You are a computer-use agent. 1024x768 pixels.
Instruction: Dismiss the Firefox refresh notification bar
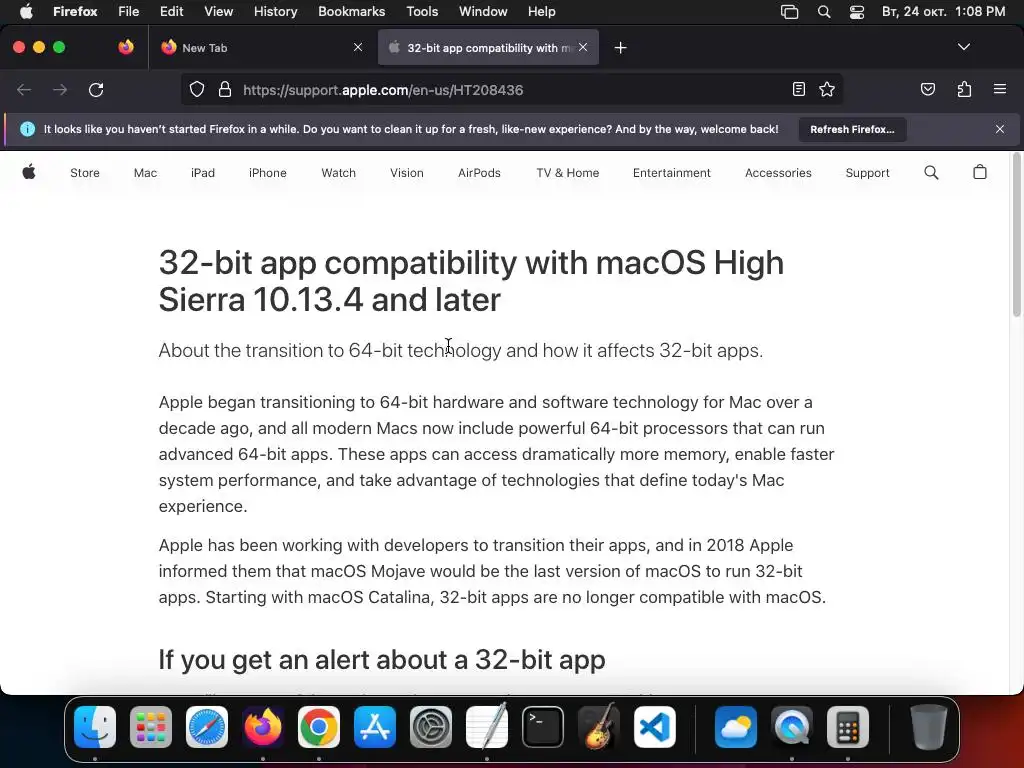999,129
